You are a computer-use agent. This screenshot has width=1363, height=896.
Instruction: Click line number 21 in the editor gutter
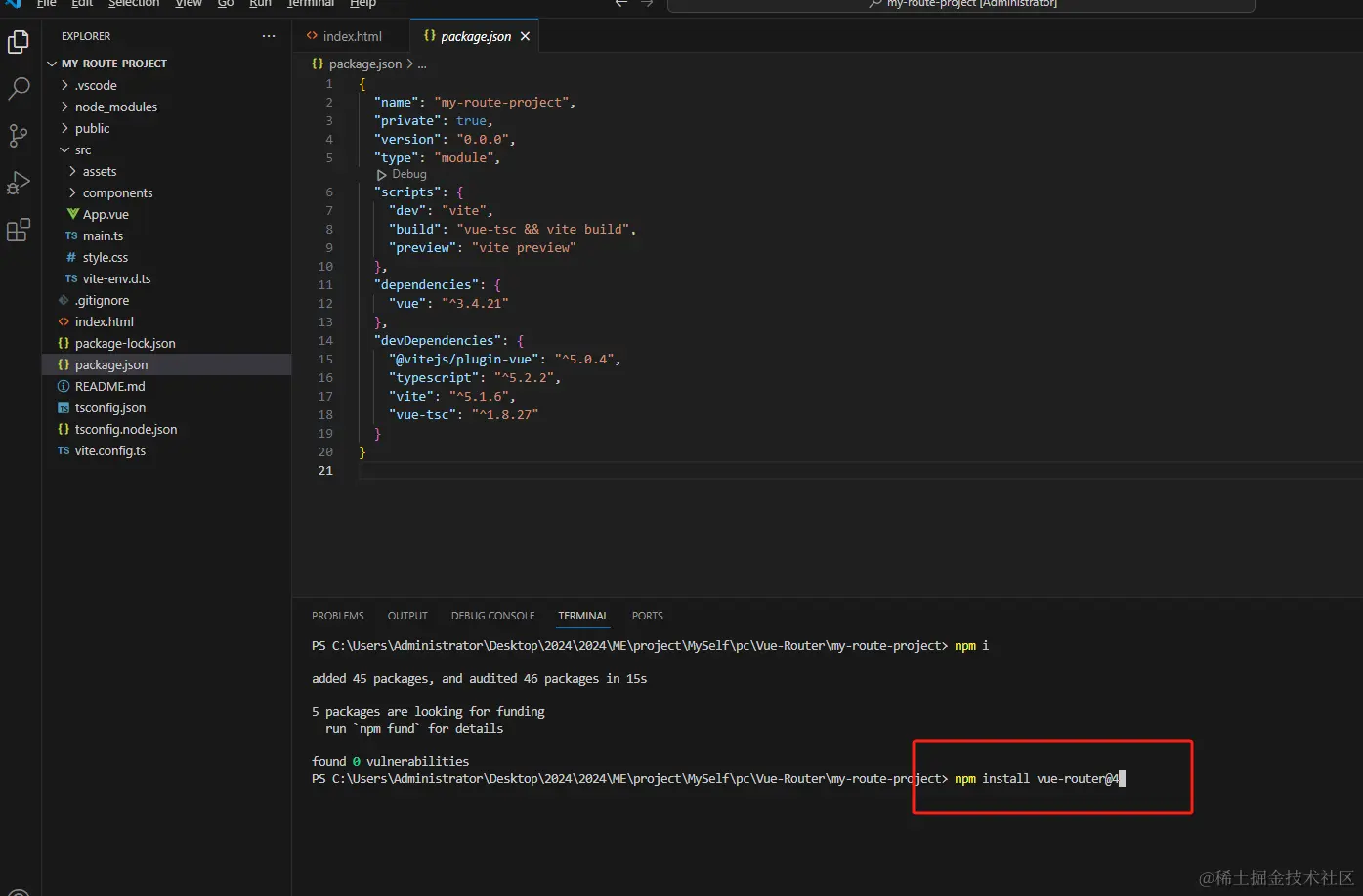point(325,470)
